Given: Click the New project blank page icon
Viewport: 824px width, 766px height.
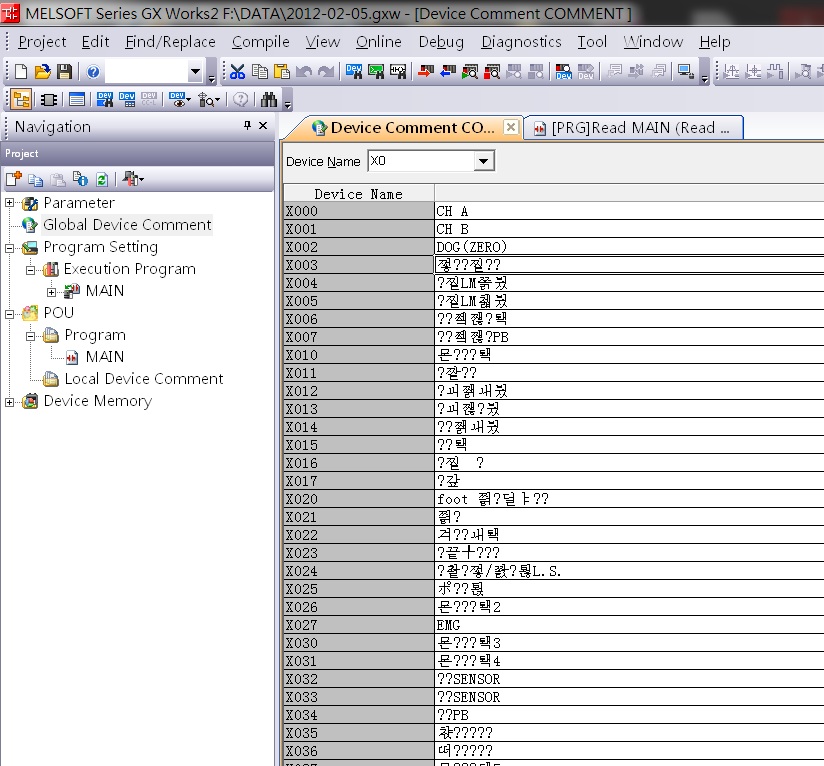Looking at the screenshot, I should 21,72.
